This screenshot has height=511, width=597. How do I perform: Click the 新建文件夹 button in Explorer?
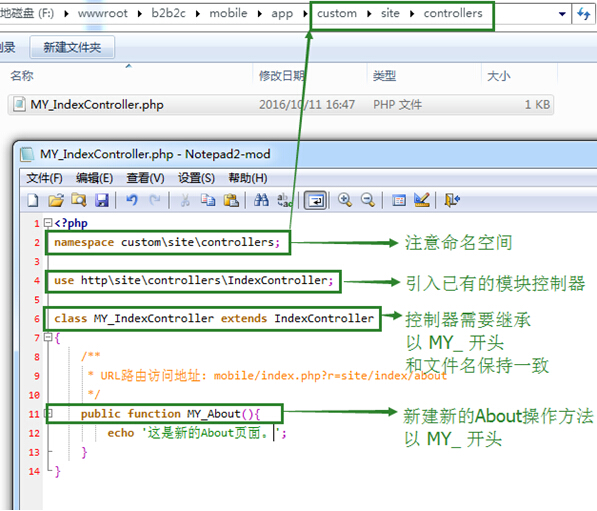pyautogui.click(x=72, y=48)
